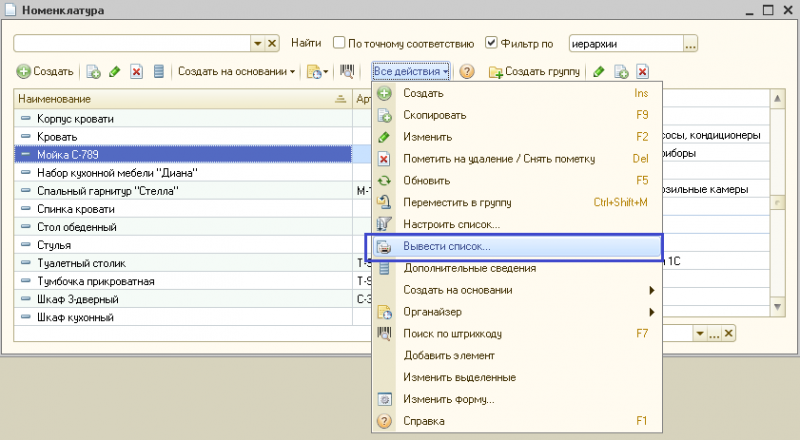Sort by the Наименование column header

pos(183,99)
